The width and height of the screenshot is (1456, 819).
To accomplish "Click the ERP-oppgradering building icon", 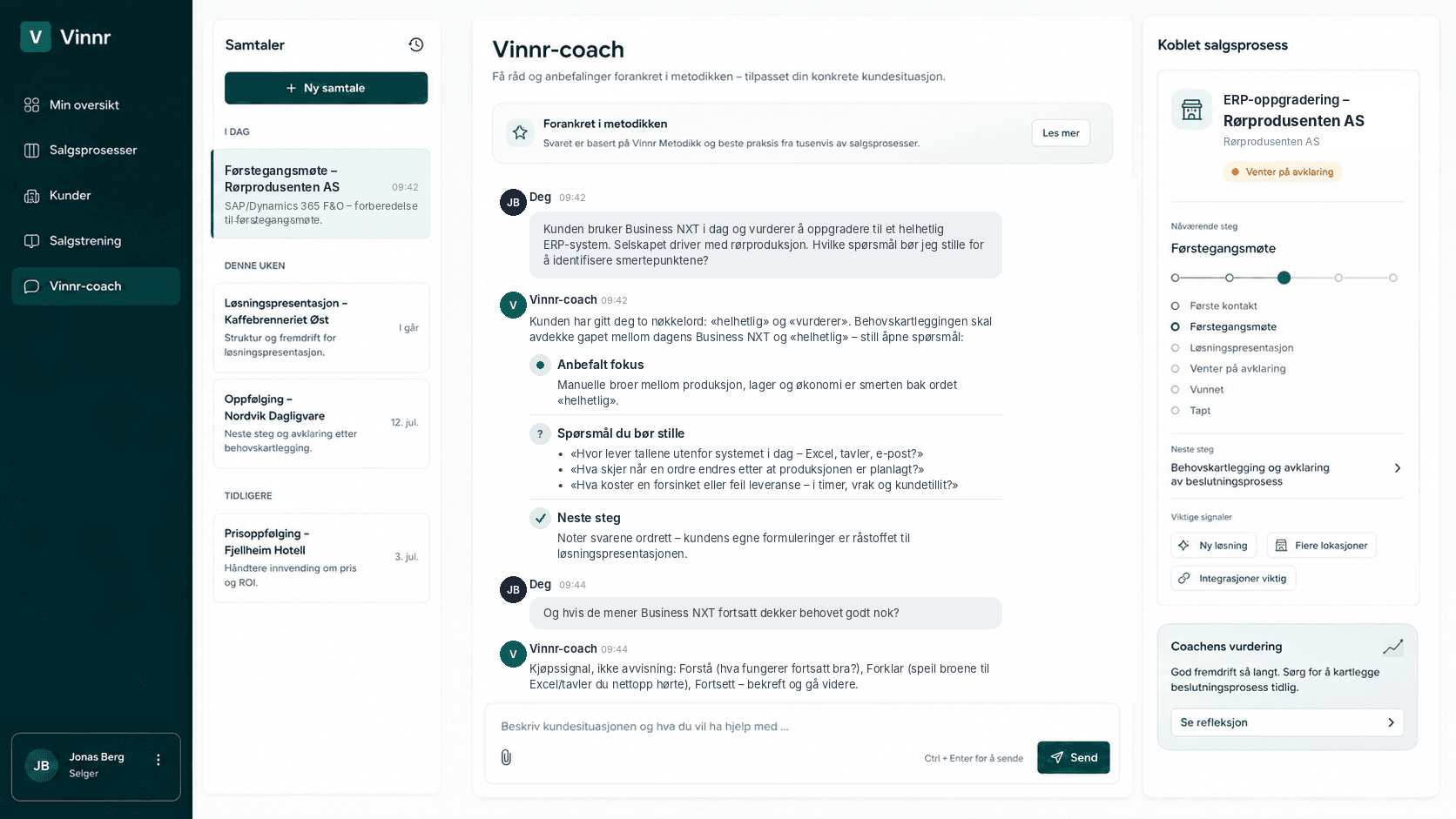I will [x=1191, y=110].
